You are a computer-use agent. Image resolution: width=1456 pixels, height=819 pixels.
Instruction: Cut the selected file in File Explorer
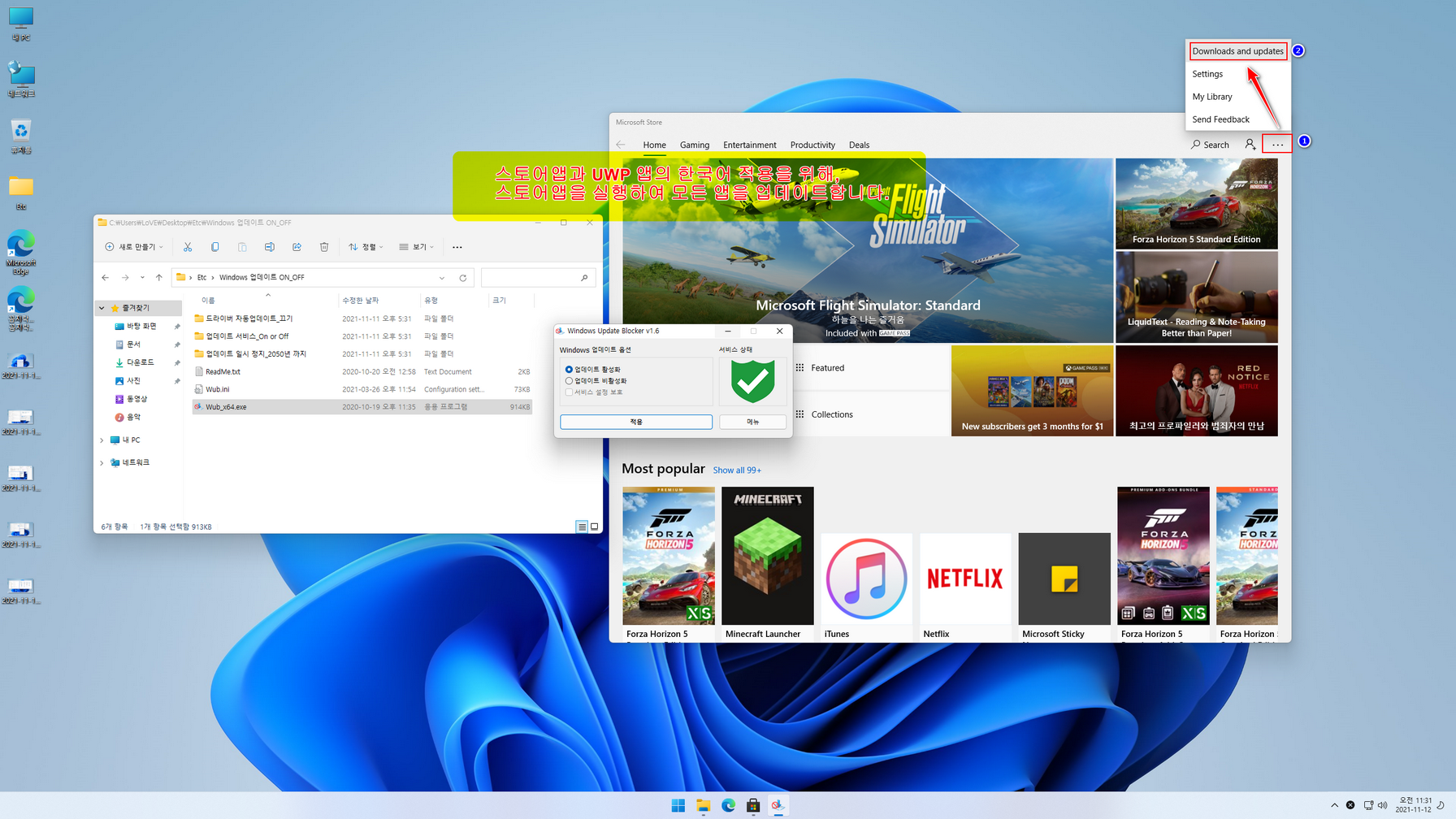(x=188, y=247)
